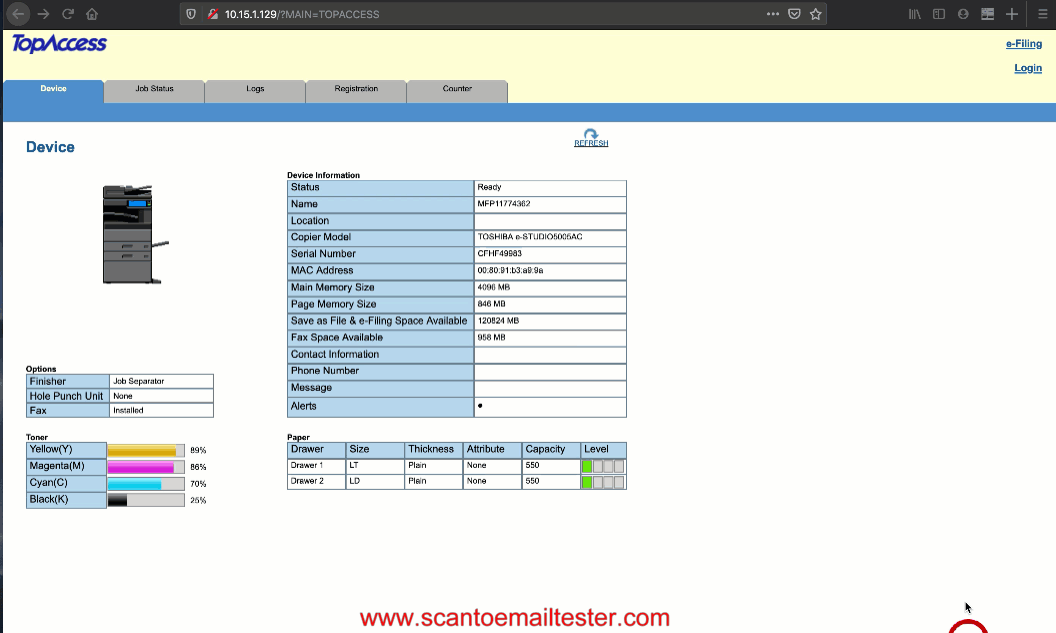Open the Logs tab
Image resolution: width=1056 pixels, height=633 pixels.
click(255, 89)
